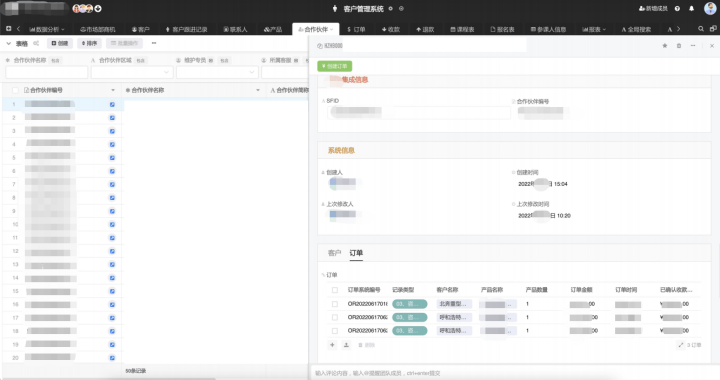720x380 pixels.
Task: Open the list toolbar ellipsis menu
Action: pos(154,43)
